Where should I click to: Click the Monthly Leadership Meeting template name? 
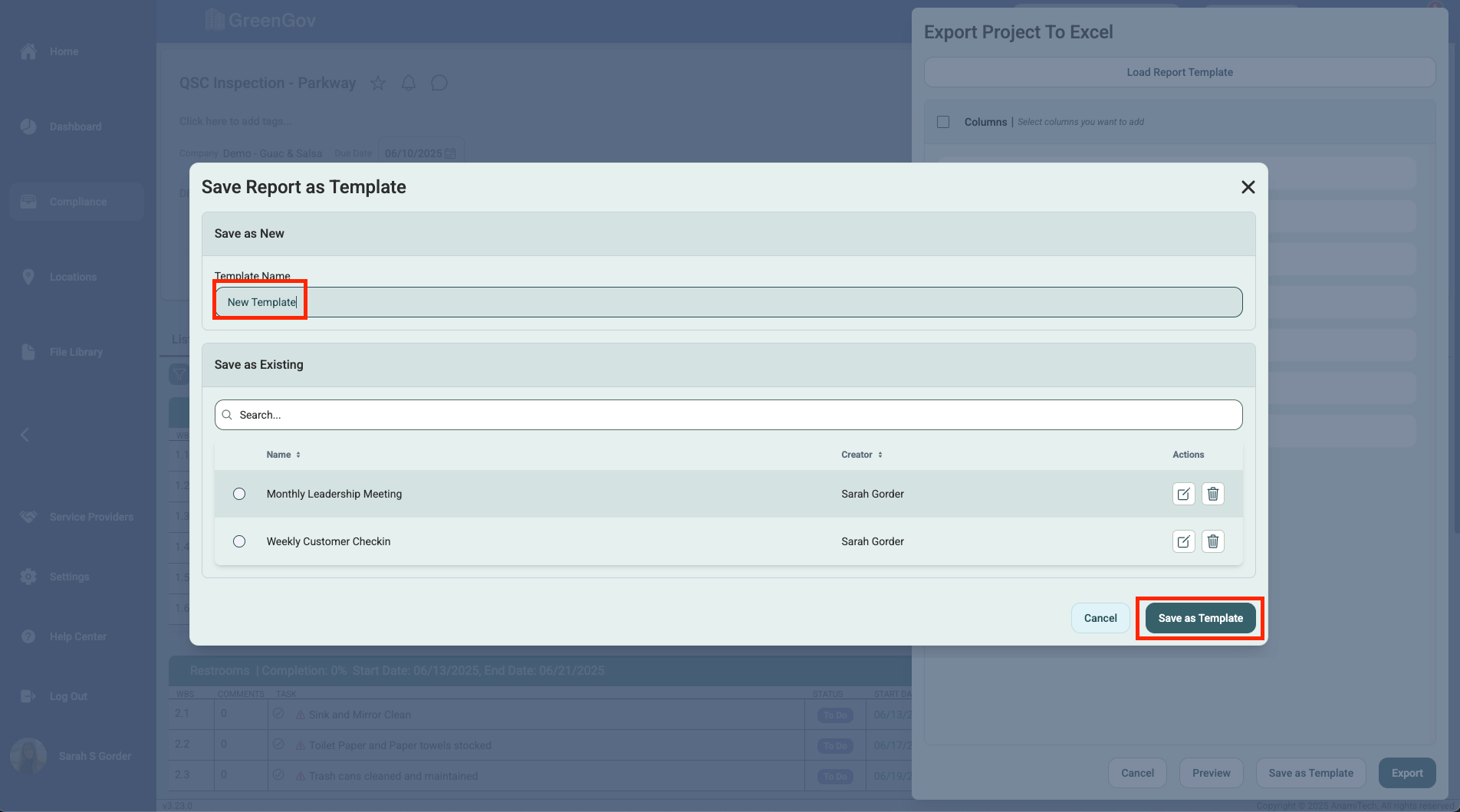pyautogui.click(x=334, y=494)
